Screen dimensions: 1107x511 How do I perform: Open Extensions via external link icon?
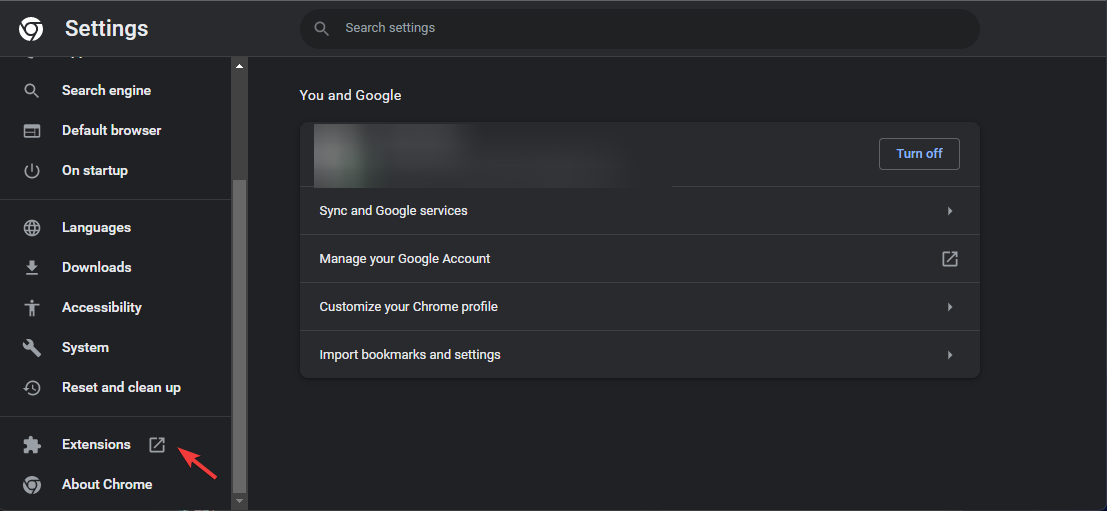(x=157, y=445)
